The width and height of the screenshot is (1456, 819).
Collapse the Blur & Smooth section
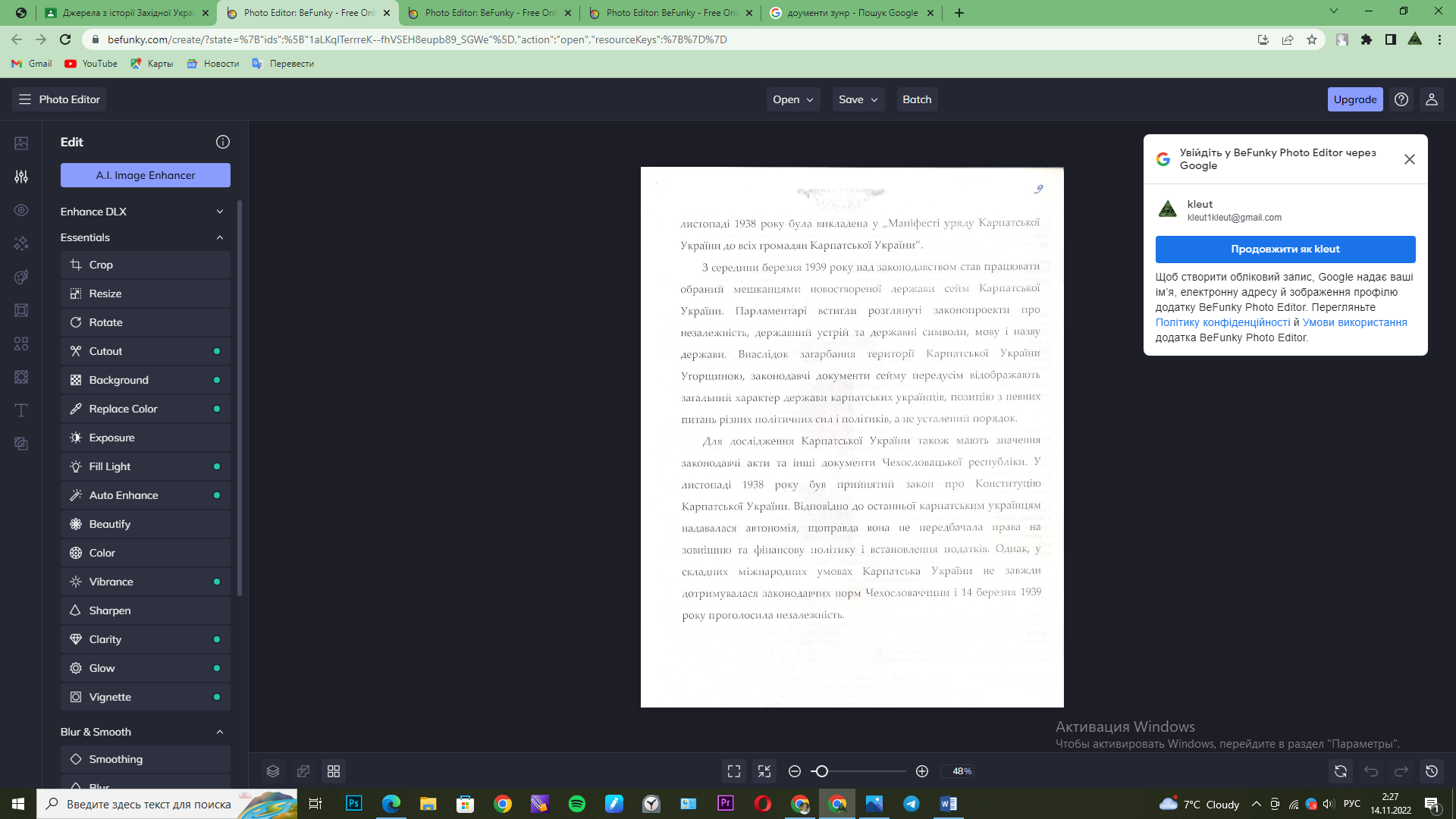[144, 732]
